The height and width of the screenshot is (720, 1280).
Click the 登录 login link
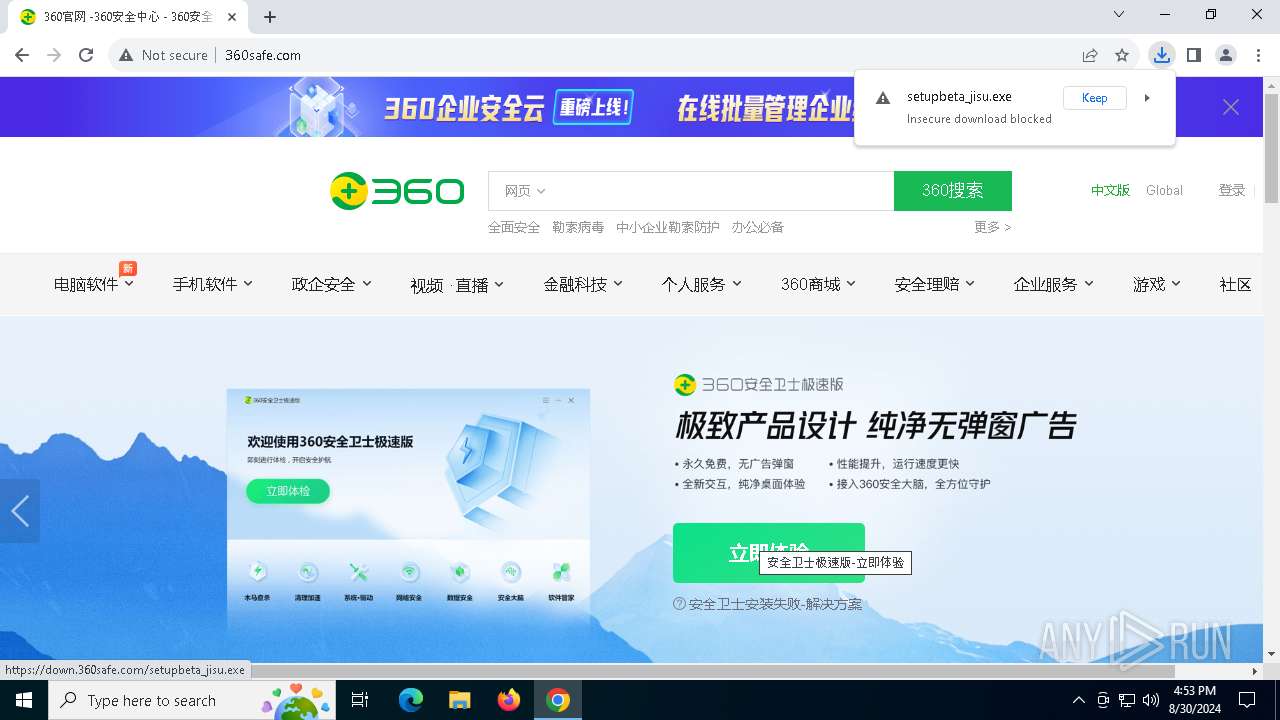coord(1232,190)
